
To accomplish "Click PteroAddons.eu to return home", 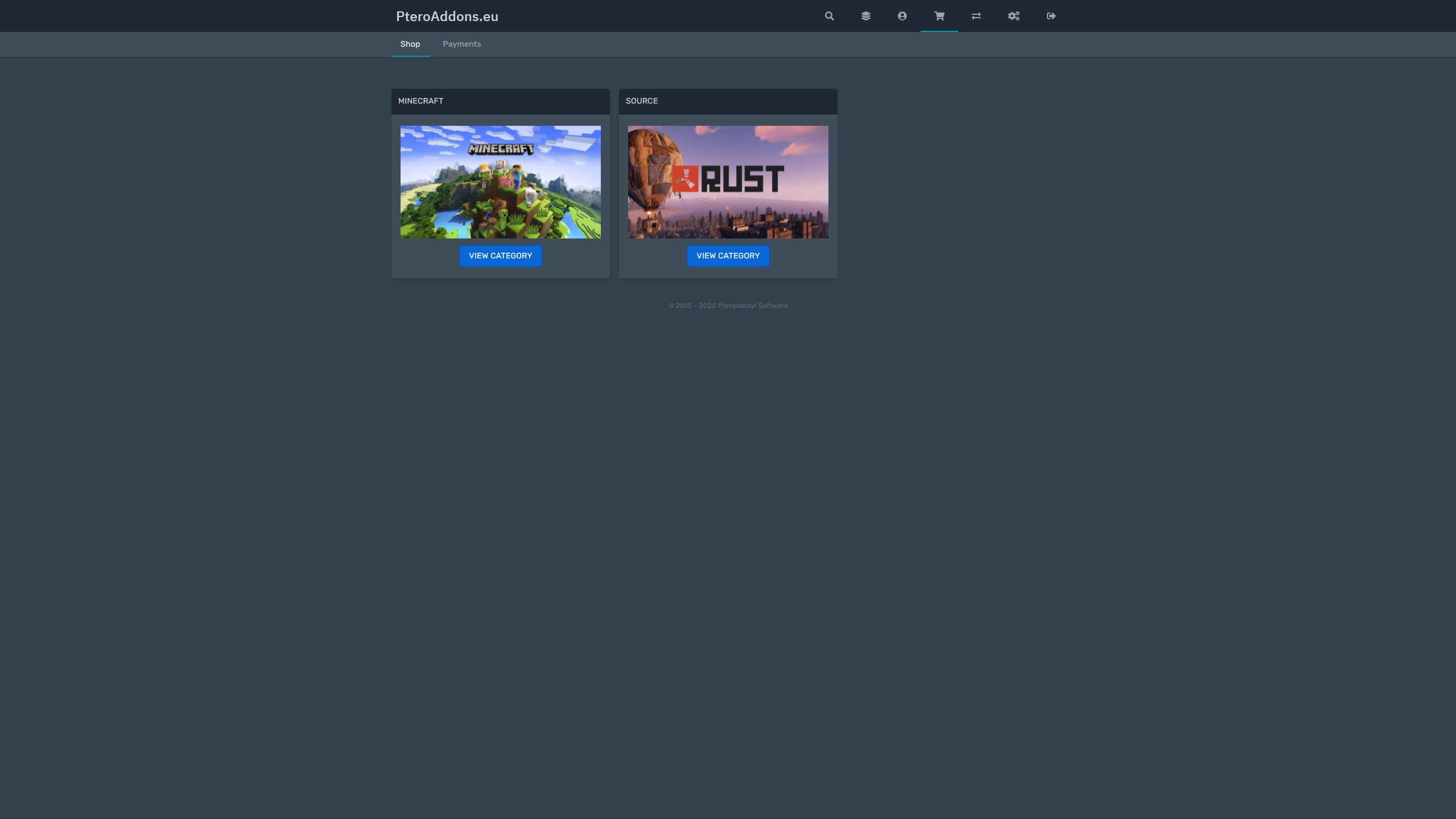I will click(x=446, y=16).
